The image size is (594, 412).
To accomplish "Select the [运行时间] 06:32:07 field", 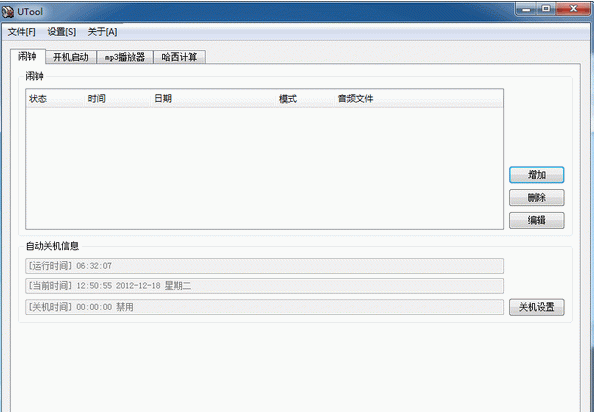I will (264, 266).
